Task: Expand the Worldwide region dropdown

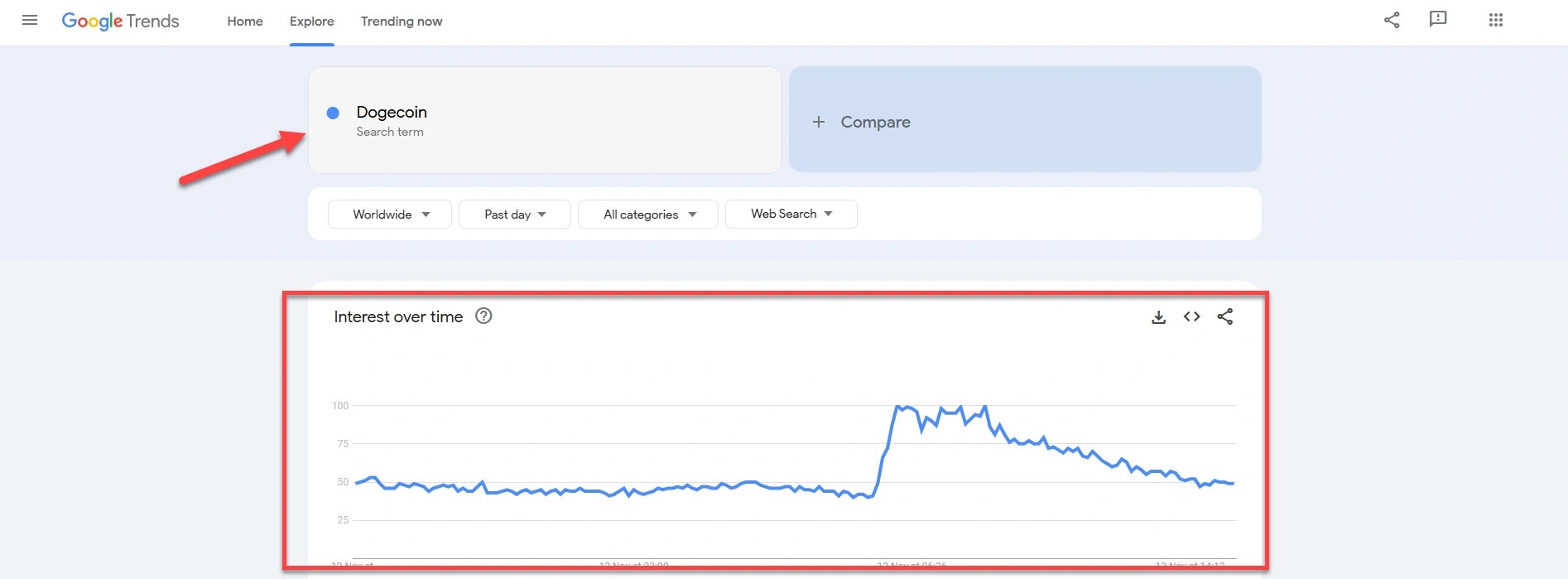Action: tap(390, 215)
